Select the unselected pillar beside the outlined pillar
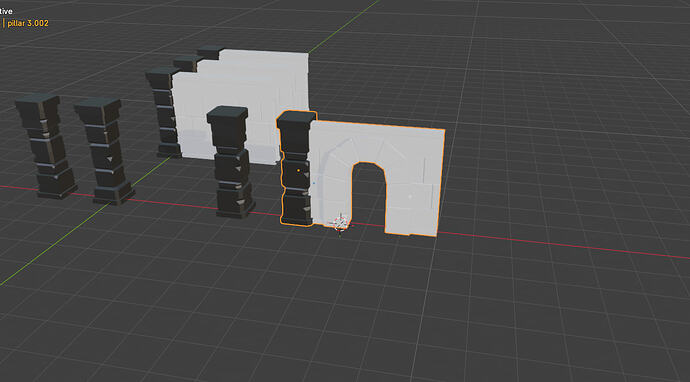The height and width of the screenshot is (382, 690). pyautogui.click(x=230, y=162)
